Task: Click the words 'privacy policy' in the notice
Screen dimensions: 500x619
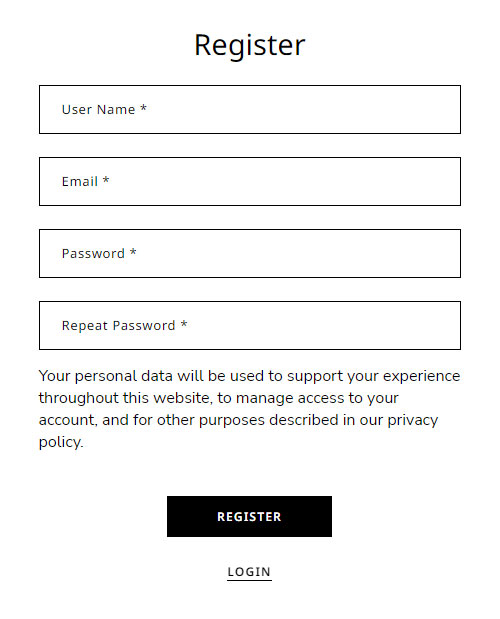Action: pos(412,421)
